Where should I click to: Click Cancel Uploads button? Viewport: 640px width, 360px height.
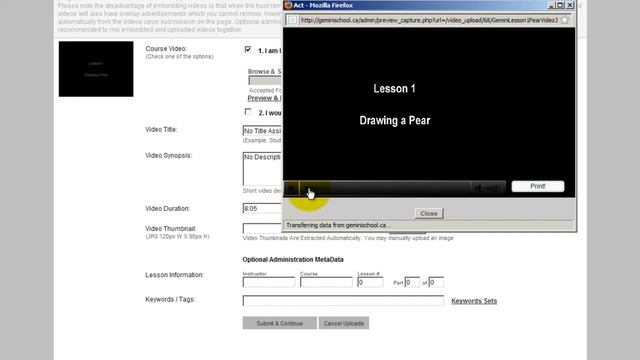344,323
